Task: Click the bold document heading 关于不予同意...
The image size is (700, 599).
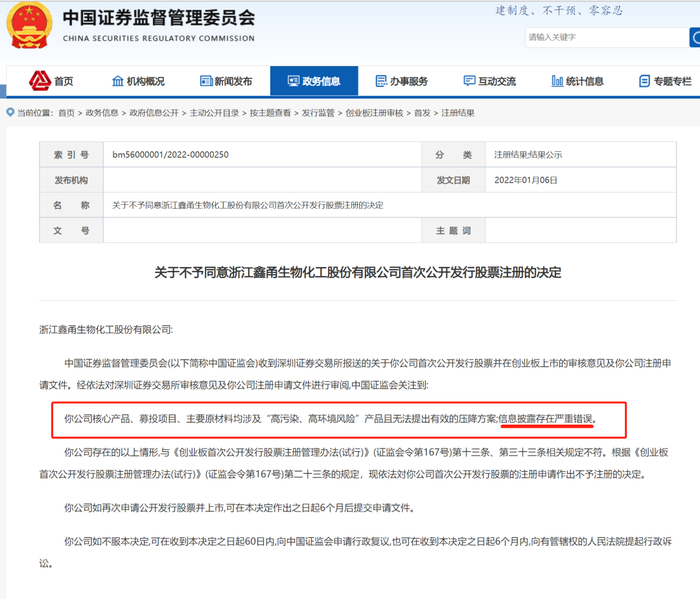Action: 358,272
